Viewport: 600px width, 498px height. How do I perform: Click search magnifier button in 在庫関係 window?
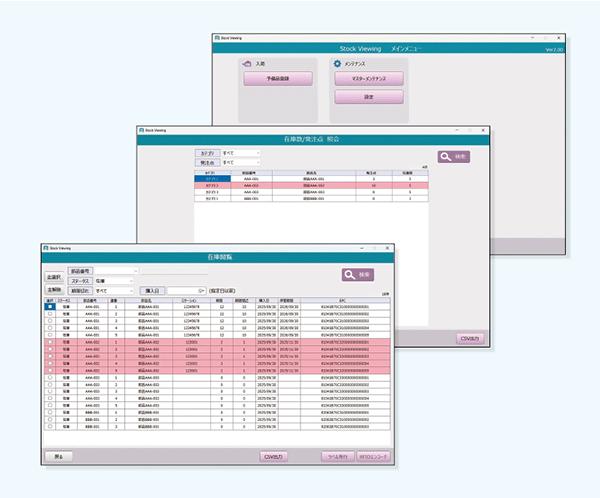click(360, 274)
